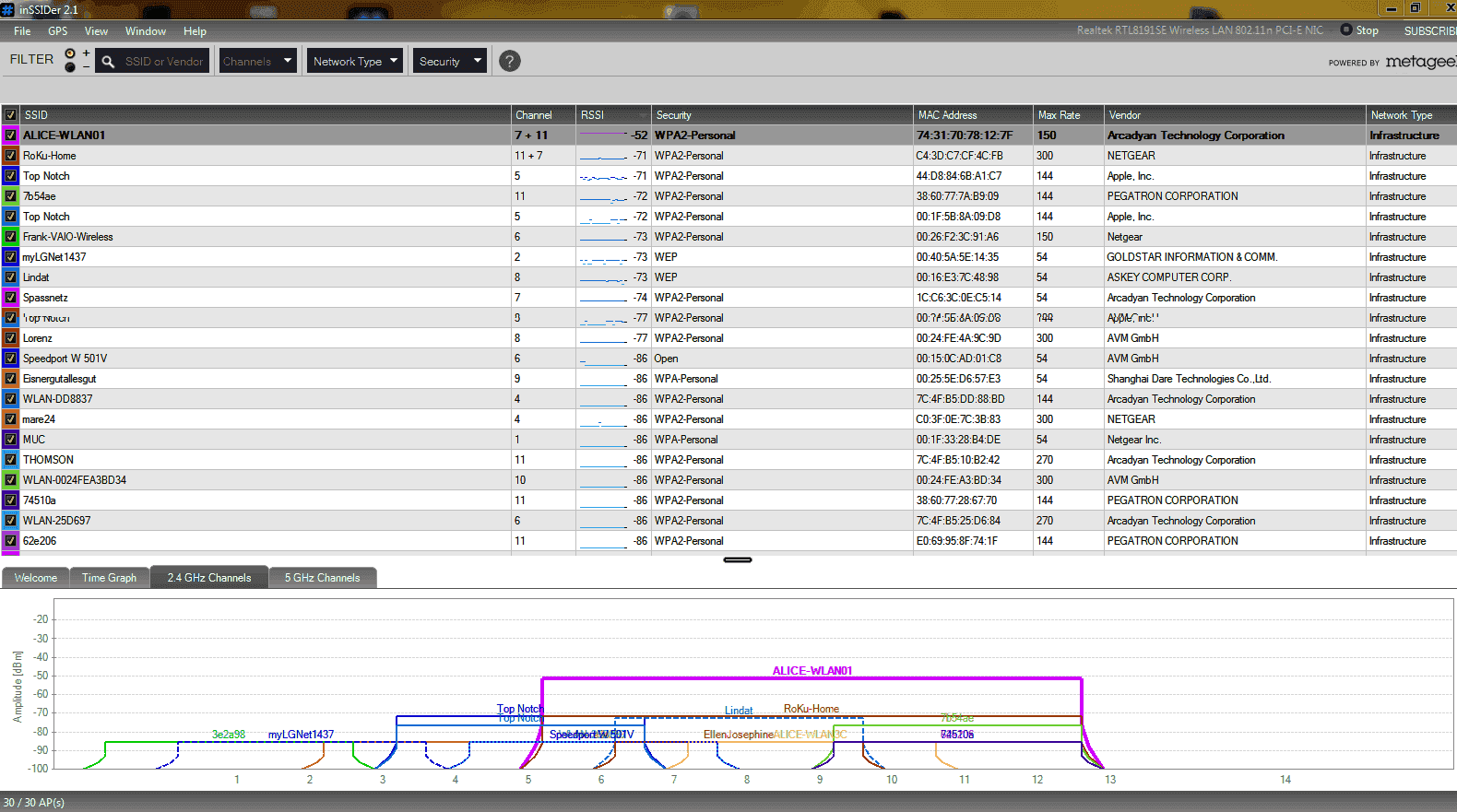The height and width of the screenshot is (812, 1457).
Task: Click the myLGNet1437 label in channel graph
Action: pos(301,735)
